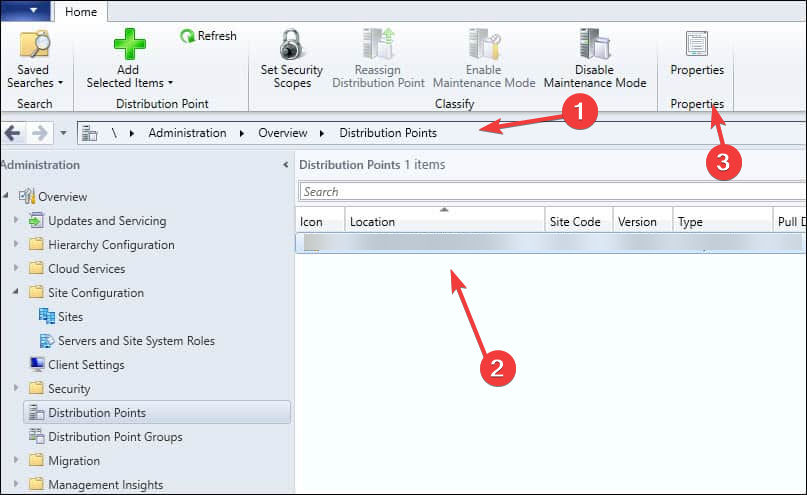This screenshot has height=495, width=807.
Task: Click into the Search field
Action: (552, 192)
